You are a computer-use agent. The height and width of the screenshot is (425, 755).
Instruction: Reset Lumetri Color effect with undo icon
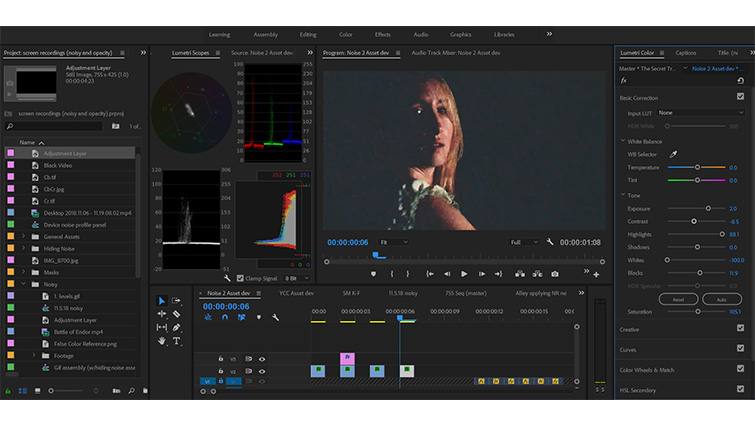741,80
